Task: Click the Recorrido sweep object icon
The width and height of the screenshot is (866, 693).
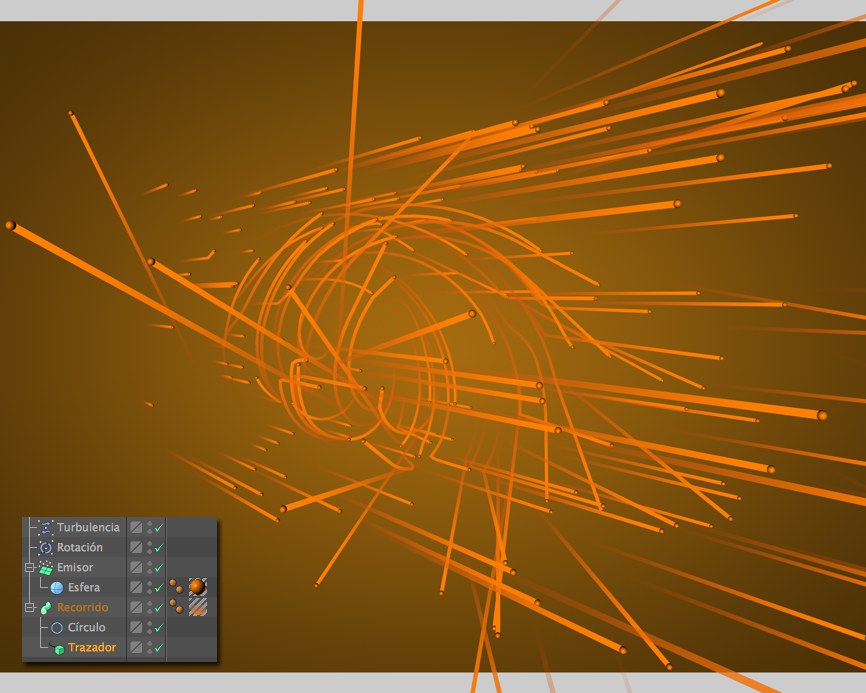Action: click(x=45, y=607)
